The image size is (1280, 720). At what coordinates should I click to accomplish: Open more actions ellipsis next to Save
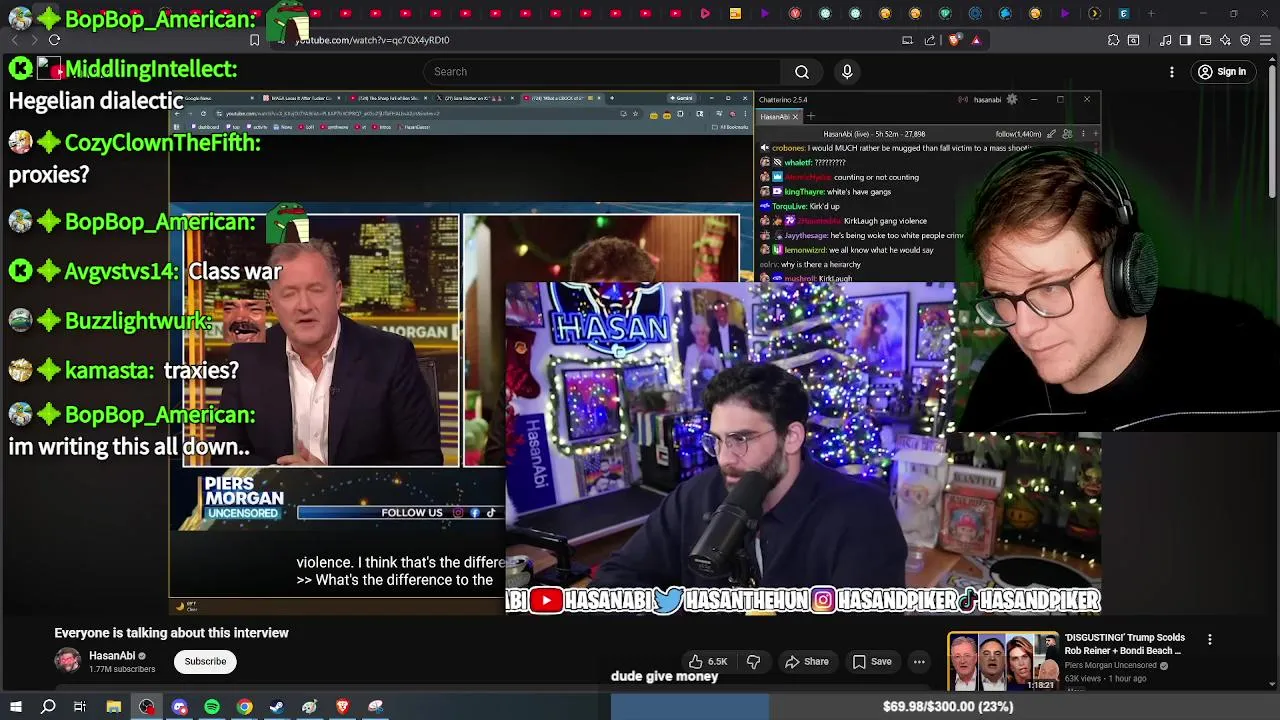point(919,661)
